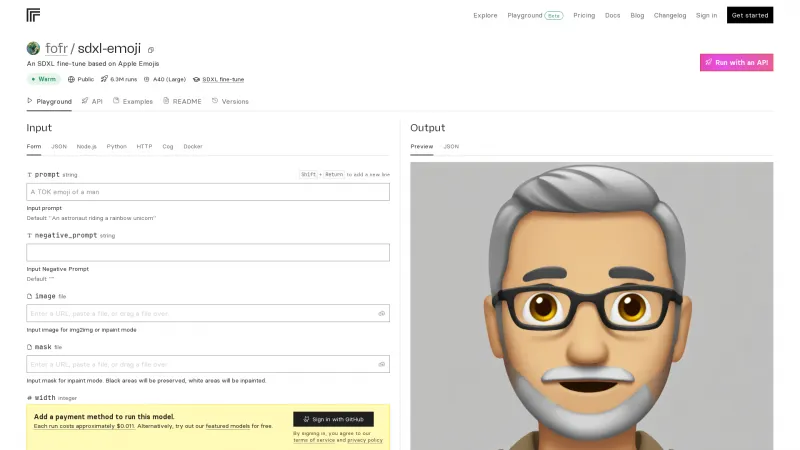
Task: Open the privacy policy link
Action: [x=365, y=440]
